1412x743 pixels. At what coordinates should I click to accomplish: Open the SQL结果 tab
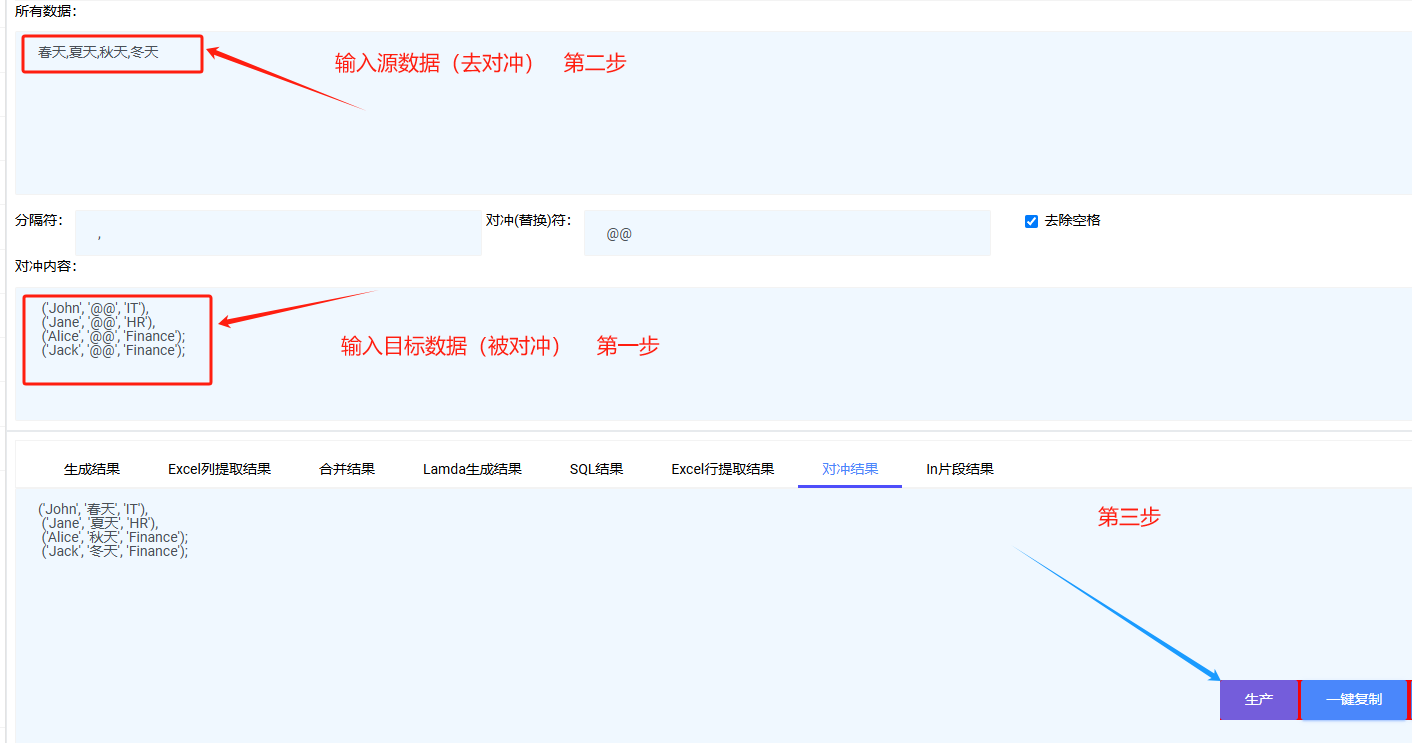tap(596, 469)
